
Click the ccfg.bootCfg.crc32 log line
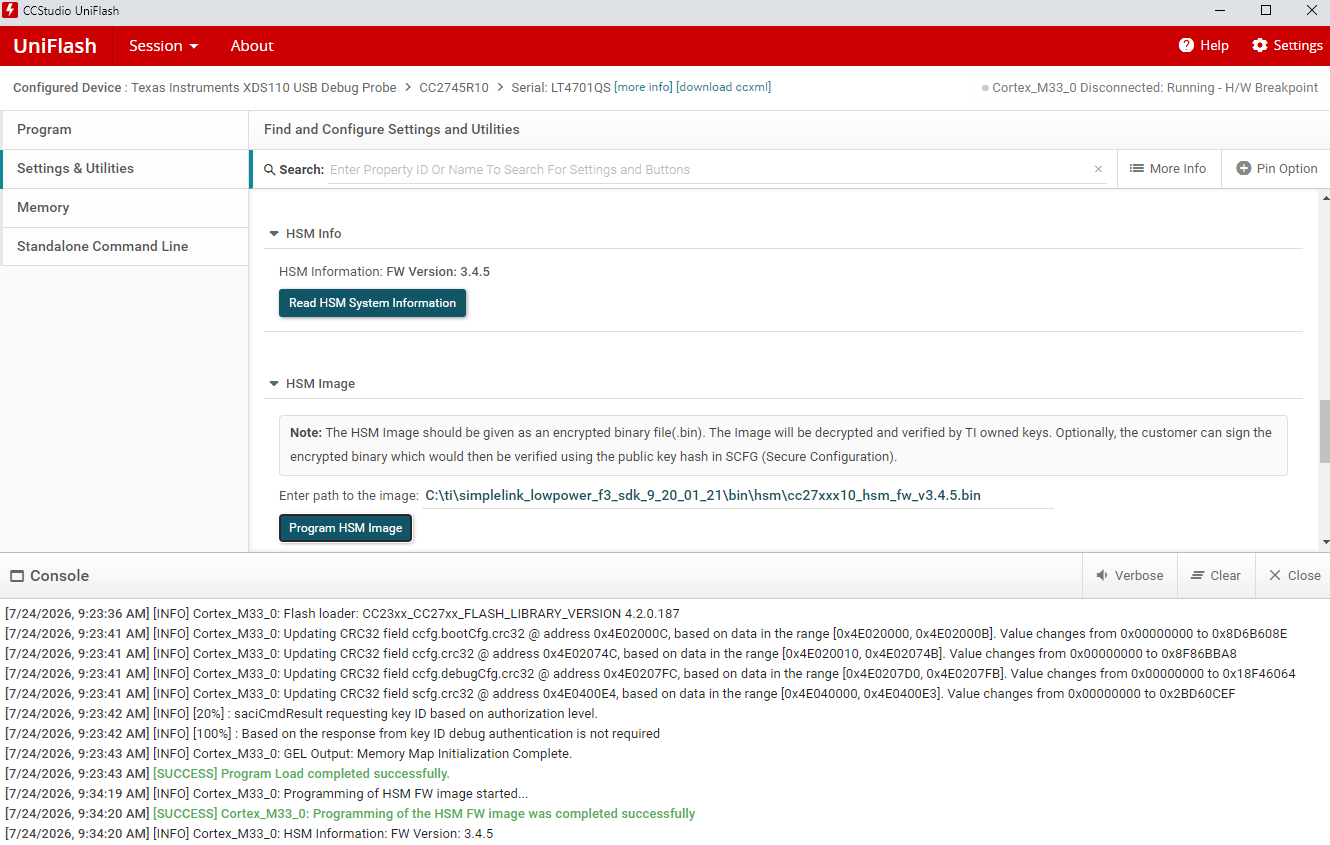(x=646, y=634)
